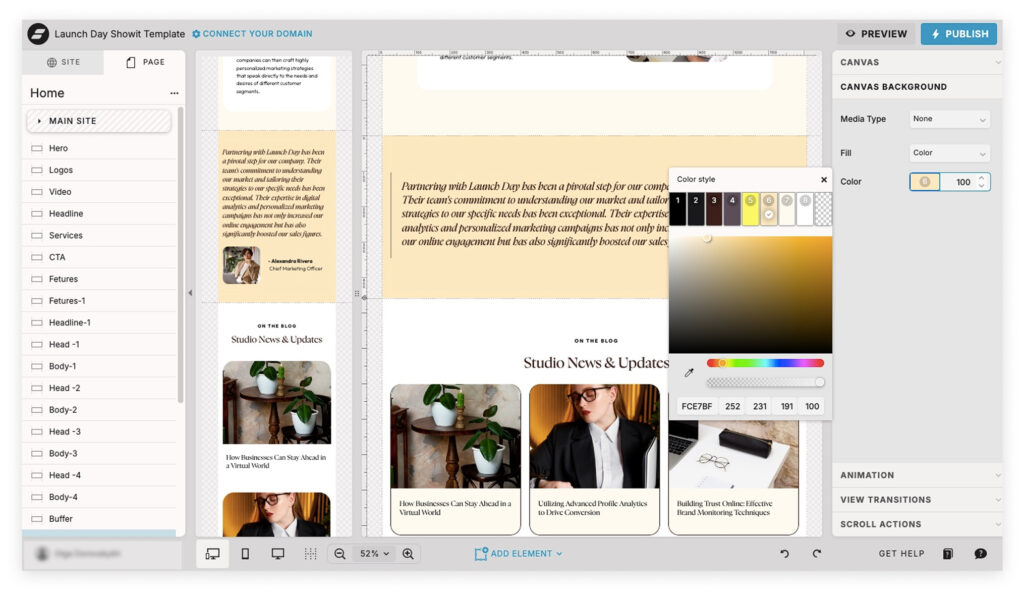This screenshot has width=1024, height=592.
Task: Click the Connect Your Domain link
Action: pyautogui.click(x=252, y=33)
